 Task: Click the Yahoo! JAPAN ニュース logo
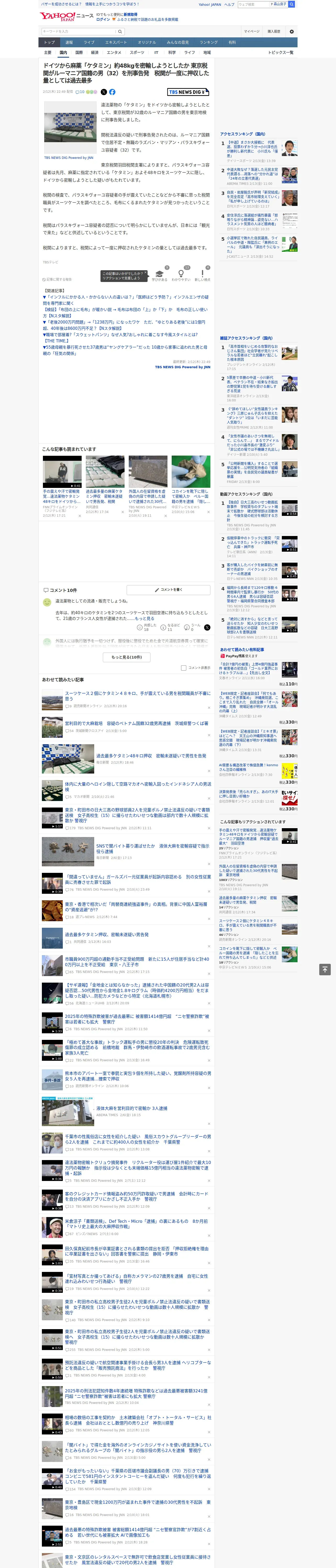coord(66,16)
